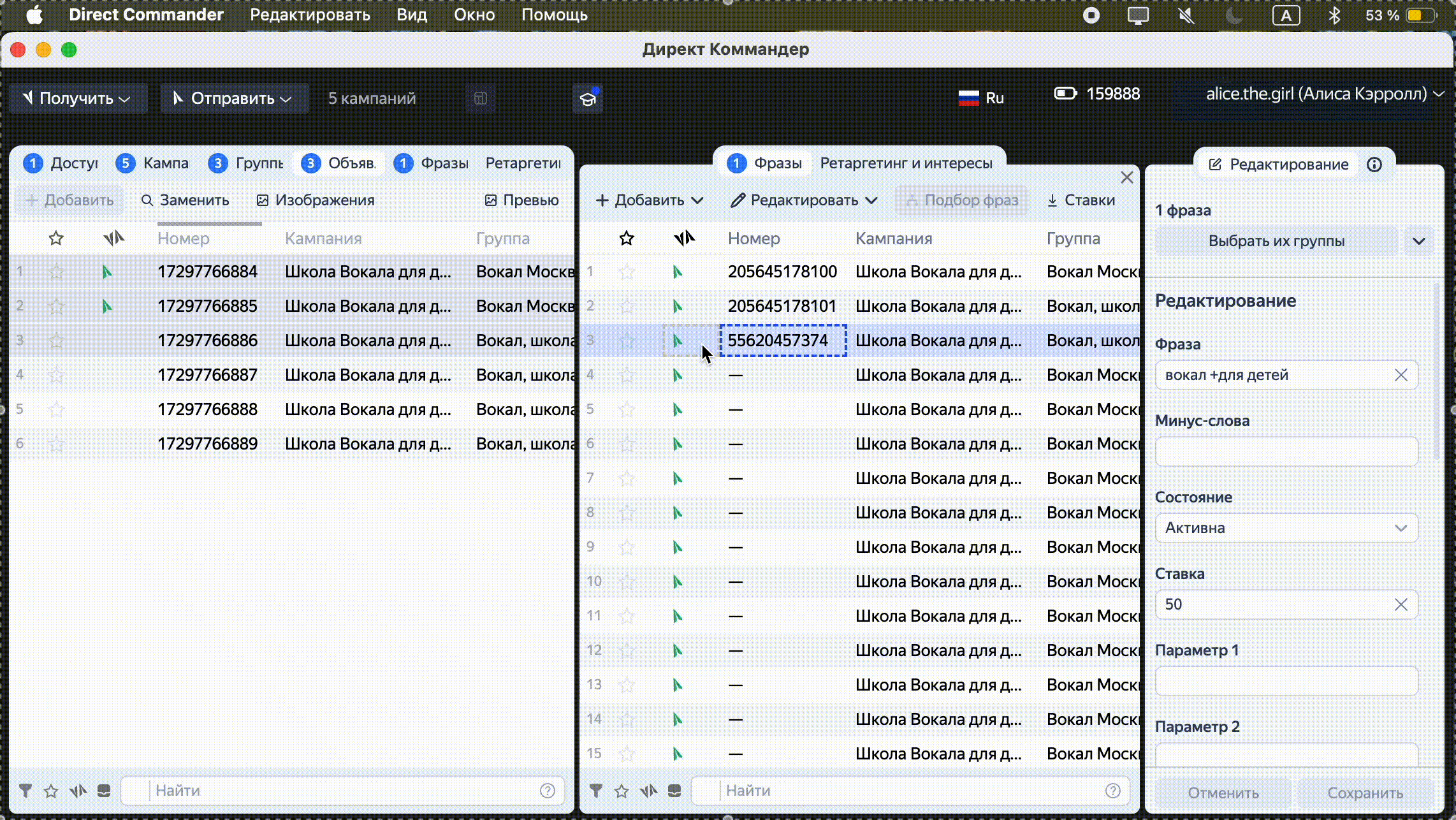Click the archive icon in right panel footer

click(x=674, y=791)
